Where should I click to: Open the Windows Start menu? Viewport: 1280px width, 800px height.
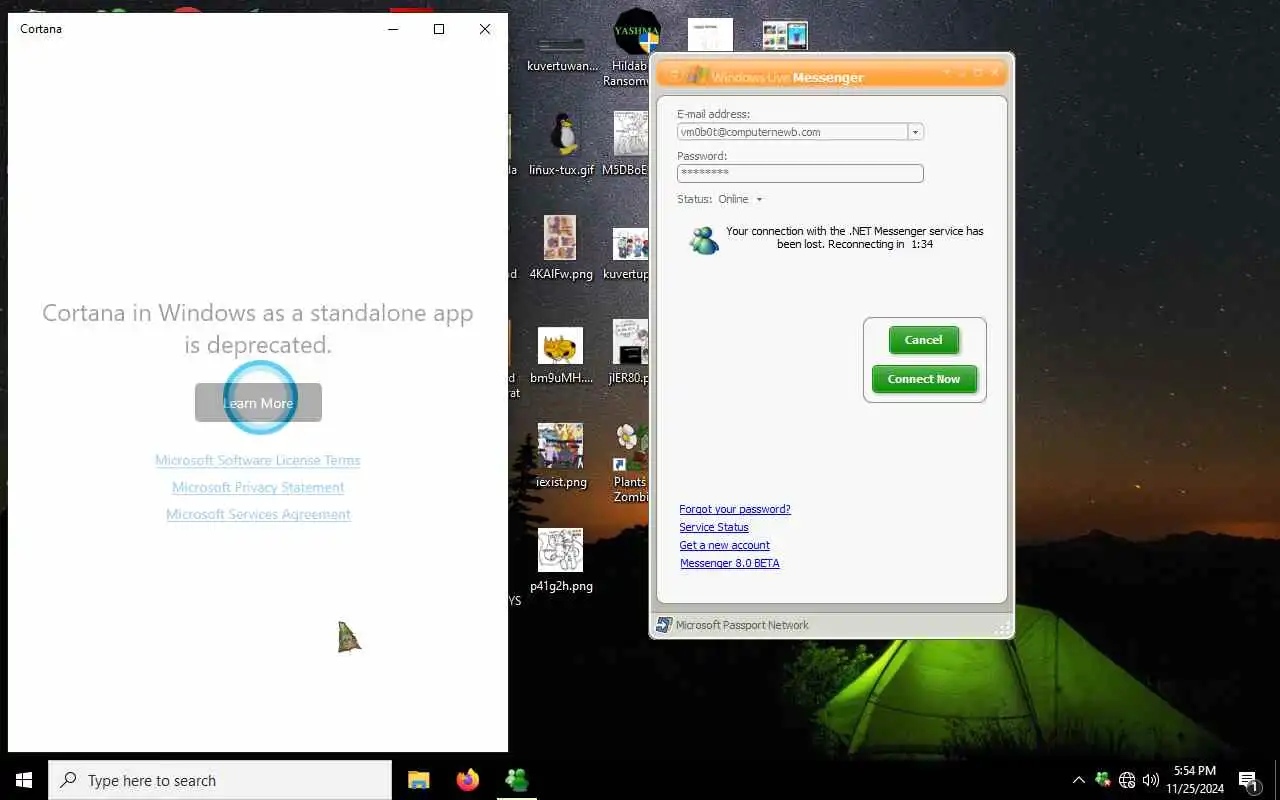click(24, 780)
